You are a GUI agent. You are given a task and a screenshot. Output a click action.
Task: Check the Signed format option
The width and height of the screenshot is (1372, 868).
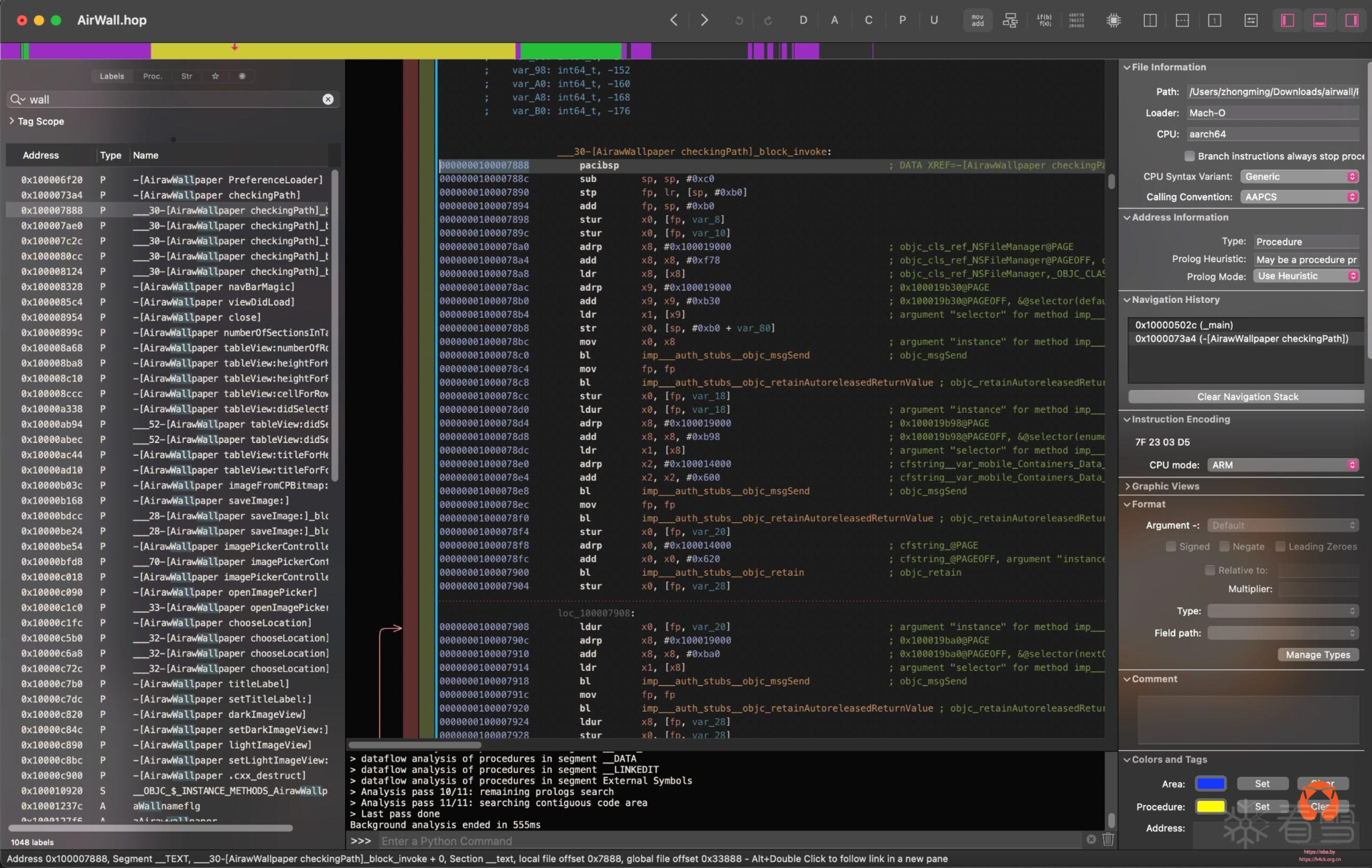pos(1170,547)
